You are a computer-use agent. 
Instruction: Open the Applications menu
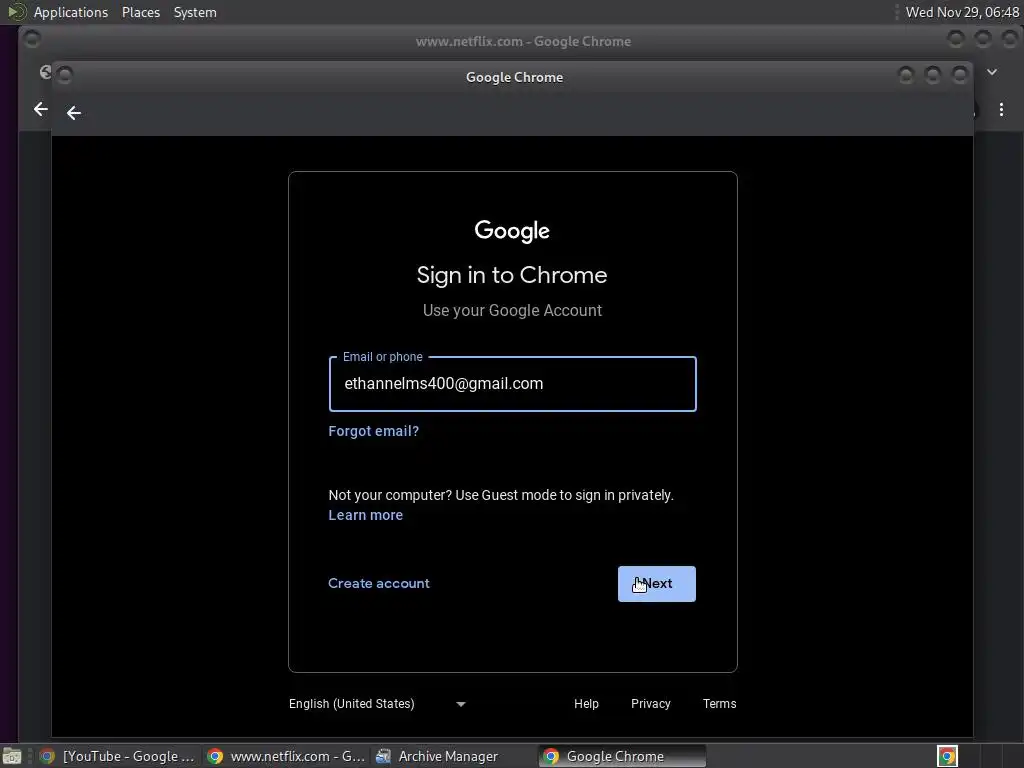click(71, 12)
